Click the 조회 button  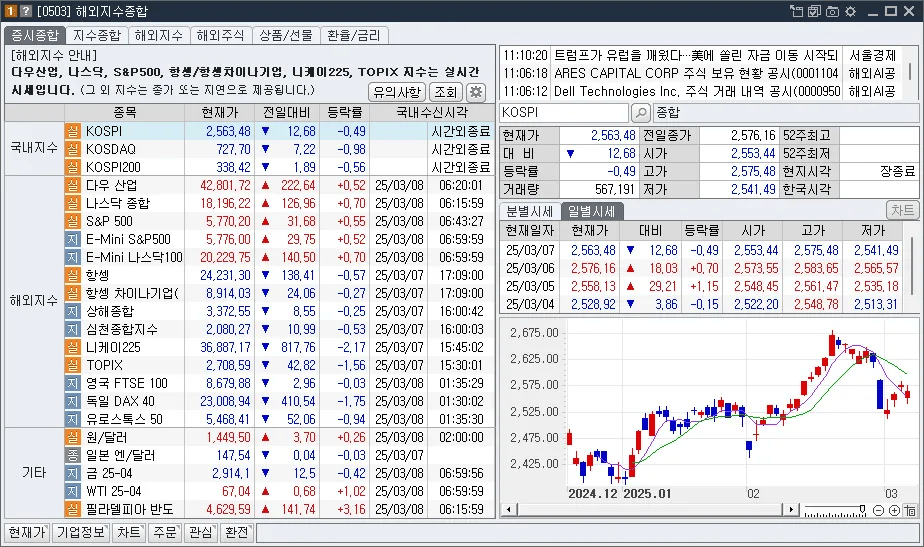point(446,92)
